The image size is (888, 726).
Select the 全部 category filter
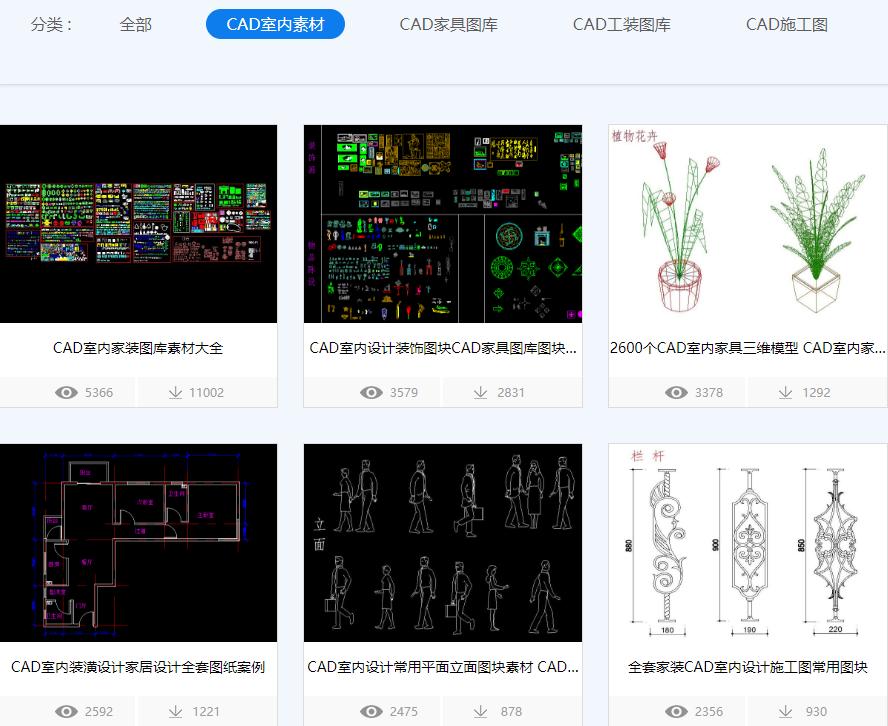[x=136, y=23]
